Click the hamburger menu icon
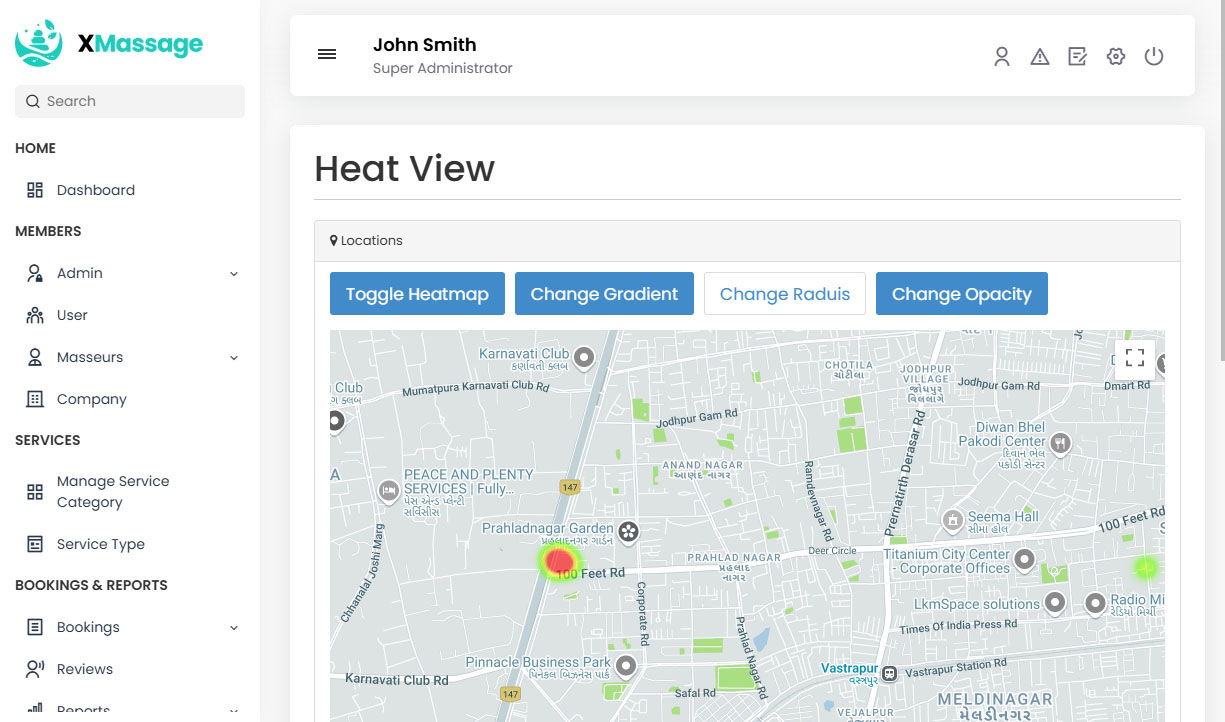1225x722 pixels. click(327, 55)
